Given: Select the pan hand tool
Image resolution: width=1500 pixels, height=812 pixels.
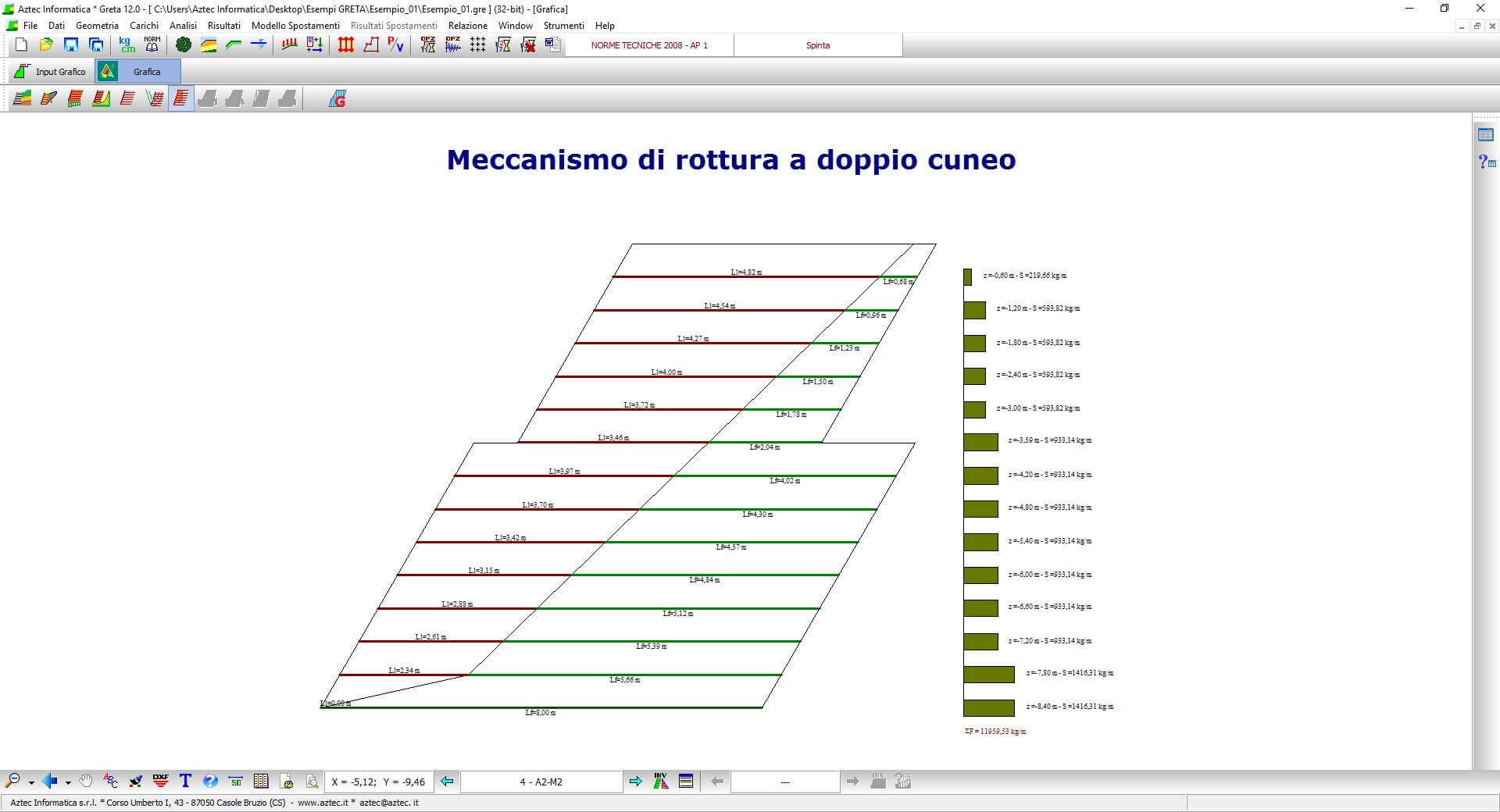Looking at the screenshot, I should (x=86, y=781).
